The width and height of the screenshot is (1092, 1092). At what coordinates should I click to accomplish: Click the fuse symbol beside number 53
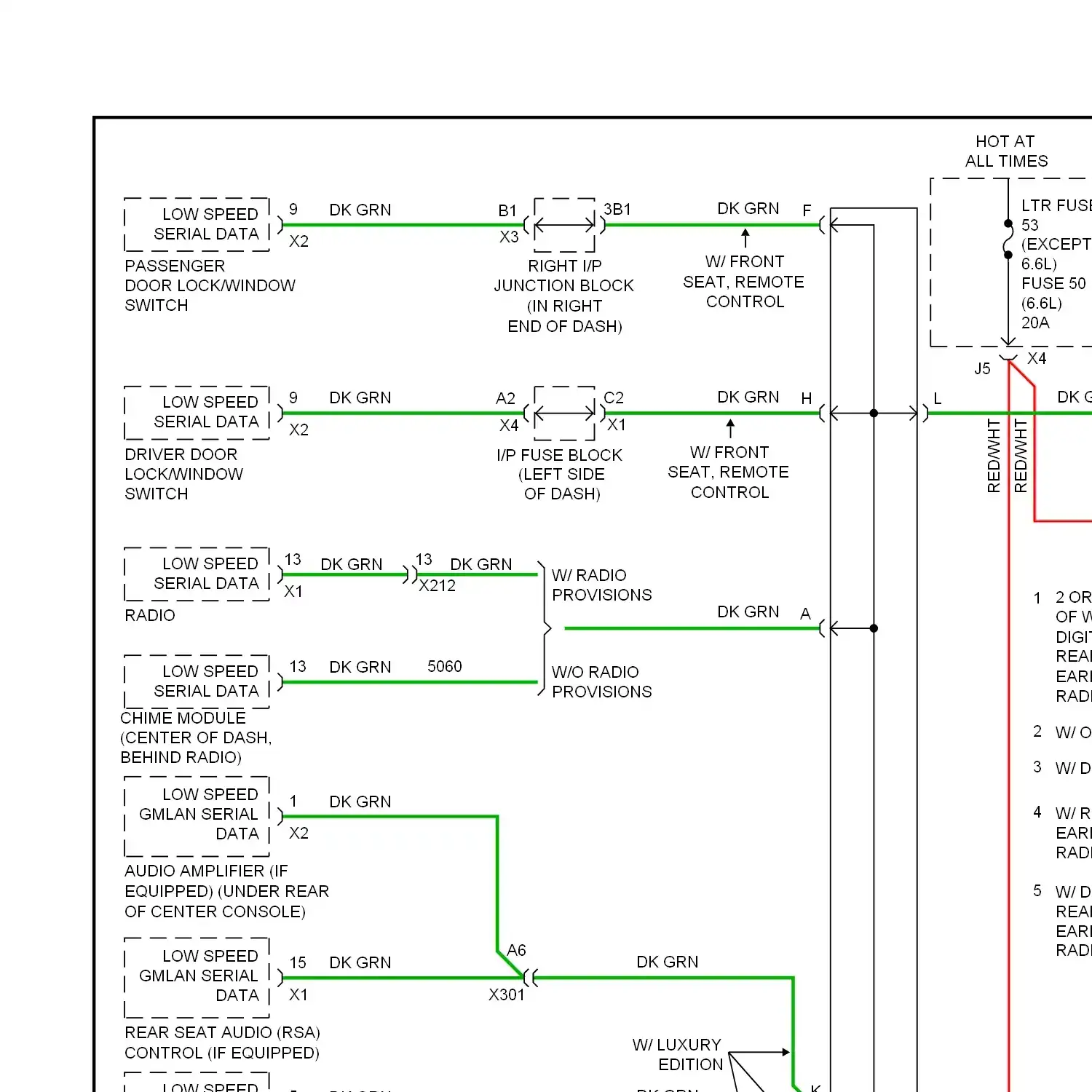click(x=1008, y=239)
